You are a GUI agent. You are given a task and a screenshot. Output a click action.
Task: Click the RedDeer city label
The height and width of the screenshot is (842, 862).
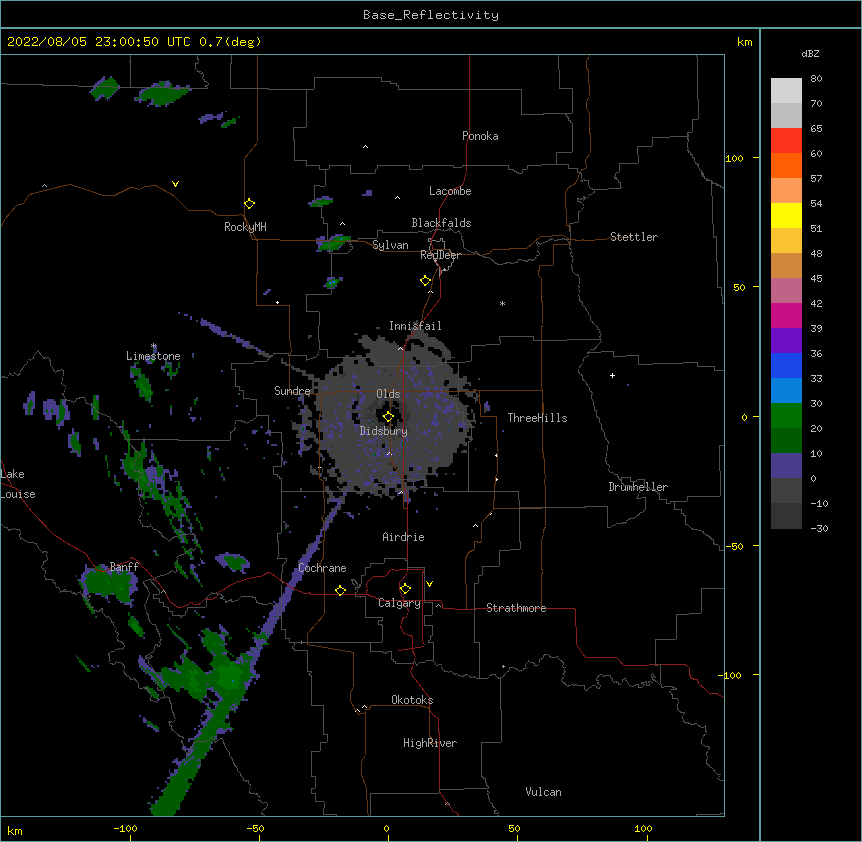pyautogui.click(x=440, y=255)
